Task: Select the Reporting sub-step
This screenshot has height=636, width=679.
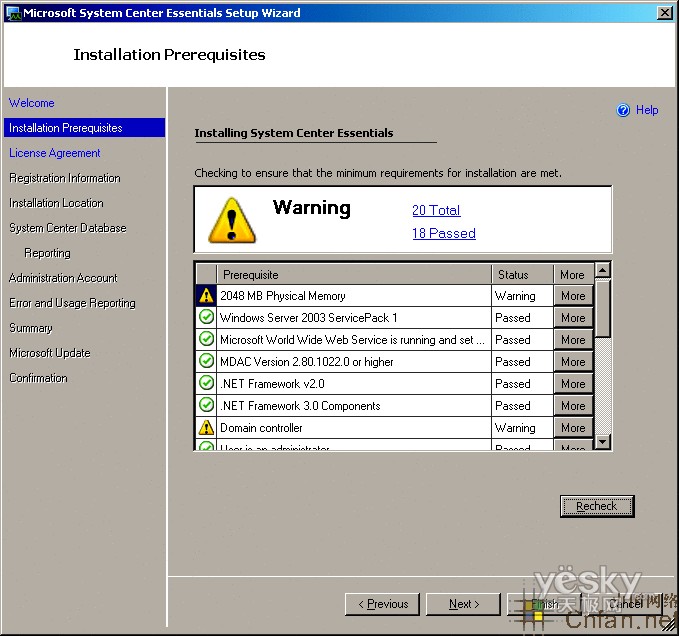Action: pos(47,253)
